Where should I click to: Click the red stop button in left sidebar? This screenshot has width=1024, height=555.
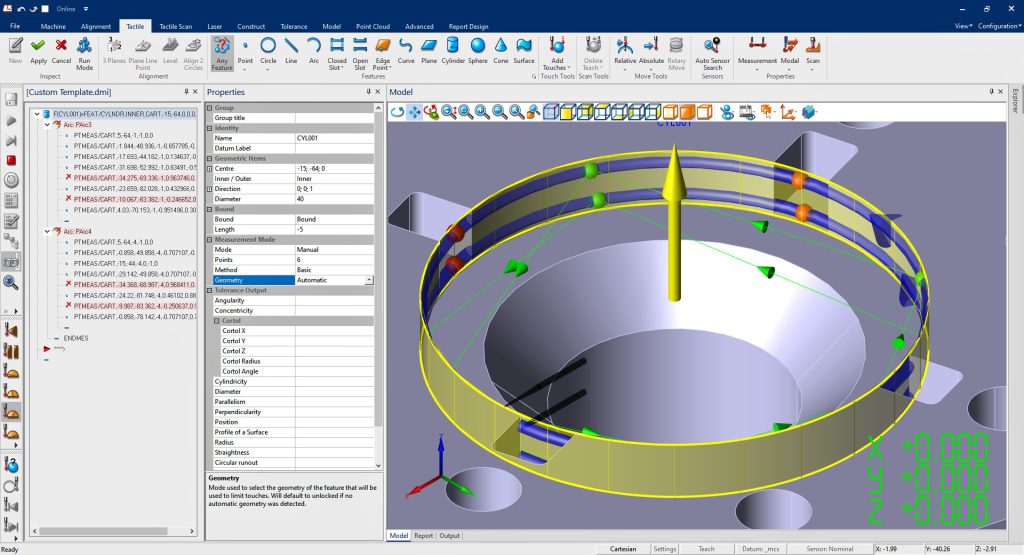[x=11, y=160]
